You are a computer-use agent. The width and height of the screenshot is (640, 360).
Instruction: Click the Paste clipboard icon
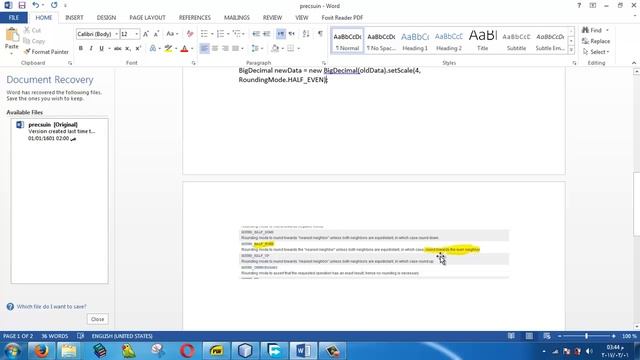(x=12, y=35)
